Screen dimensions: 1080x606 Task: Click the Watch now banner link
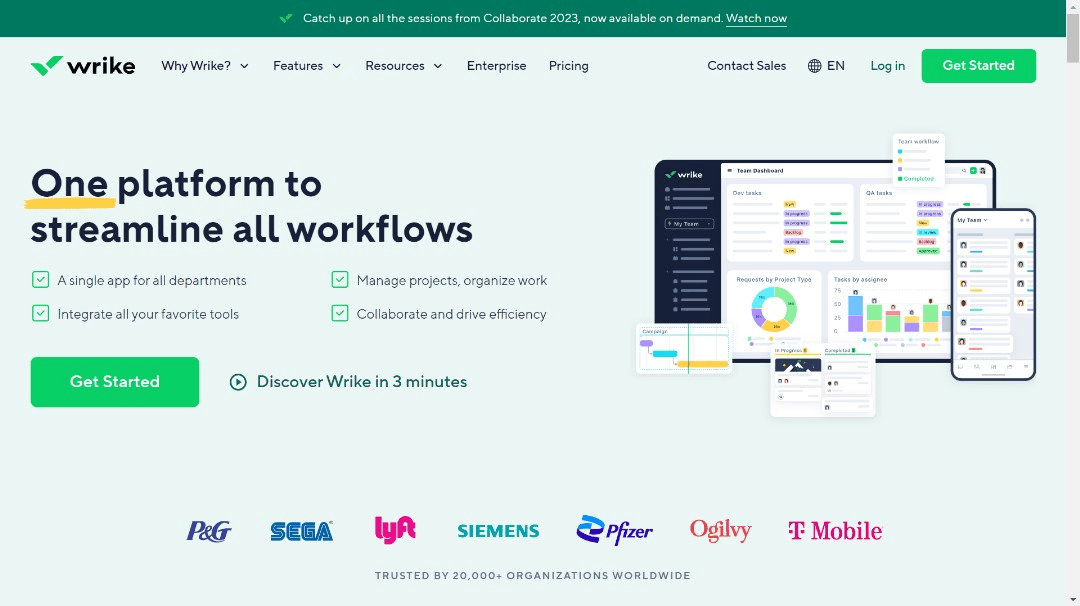pyautogui.click(x=756, y=18)
